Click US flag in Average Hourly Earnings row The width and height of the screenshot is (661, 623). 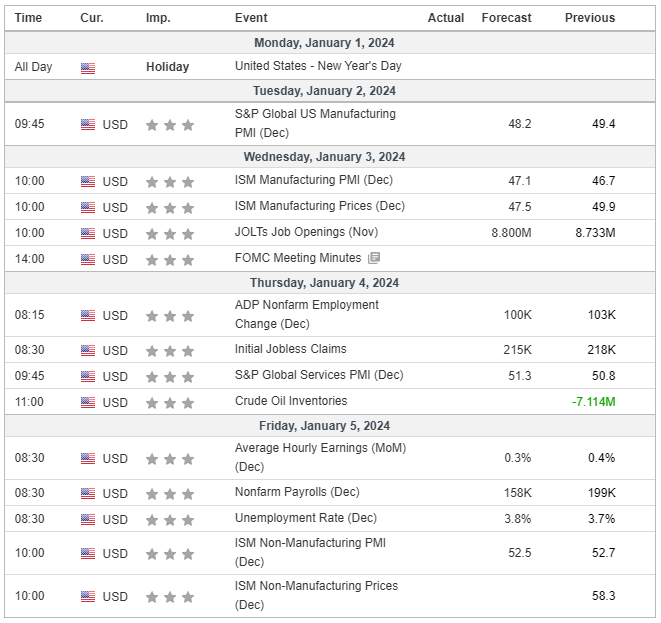(x=88, y=458)
